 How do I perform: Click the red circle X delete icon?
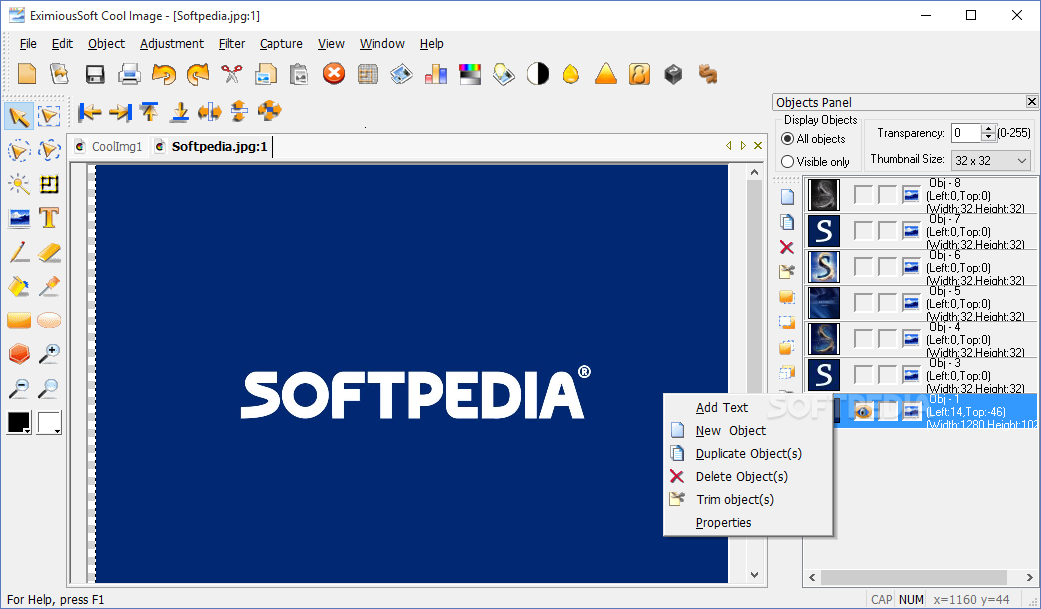[334, 73]
